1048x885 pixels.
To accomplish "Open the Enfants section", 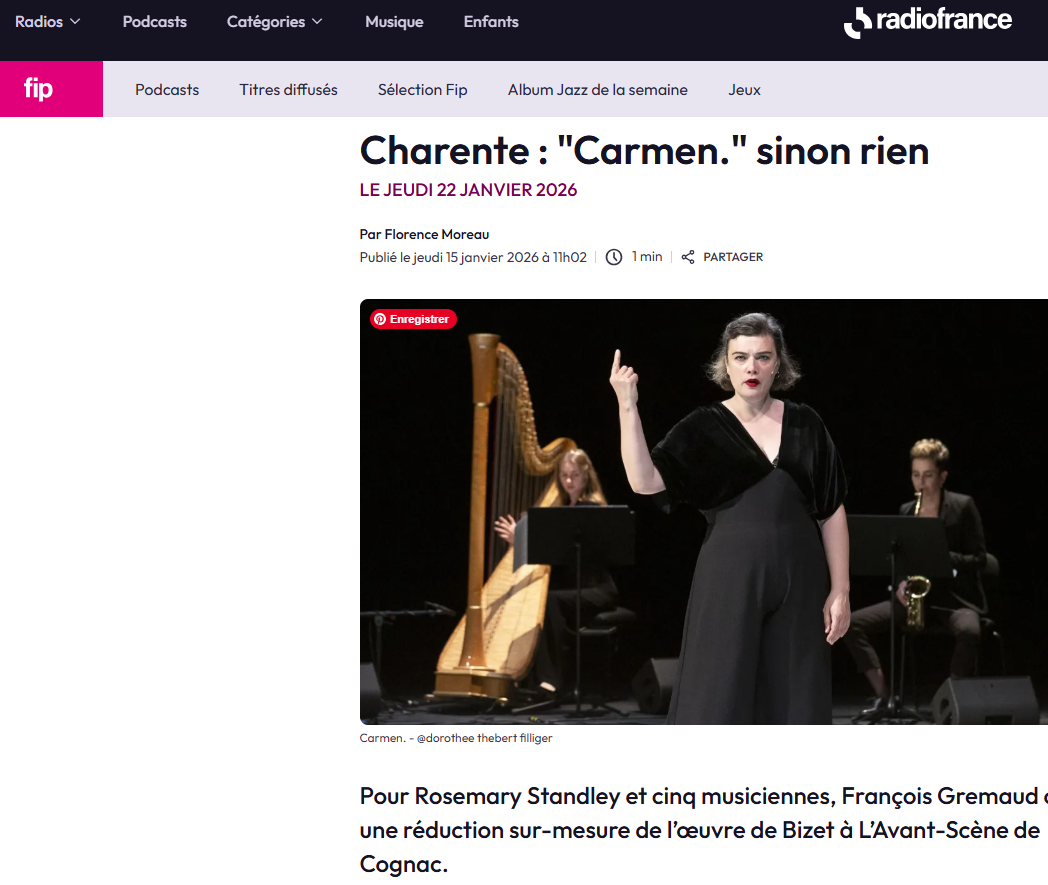I will point(491,22).
